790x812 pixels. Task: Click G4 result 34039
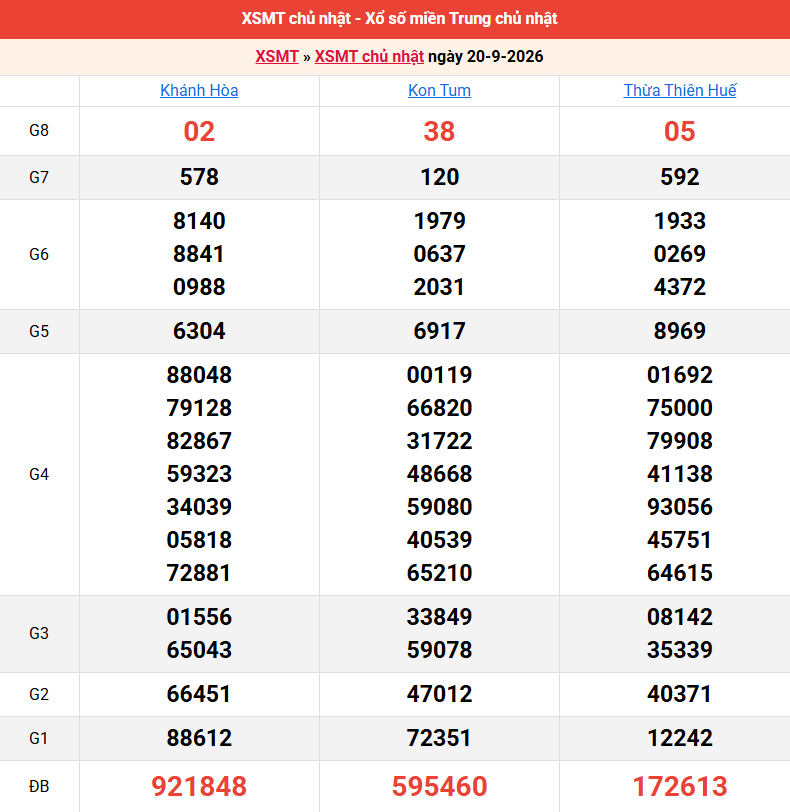[x=199, y=508]
